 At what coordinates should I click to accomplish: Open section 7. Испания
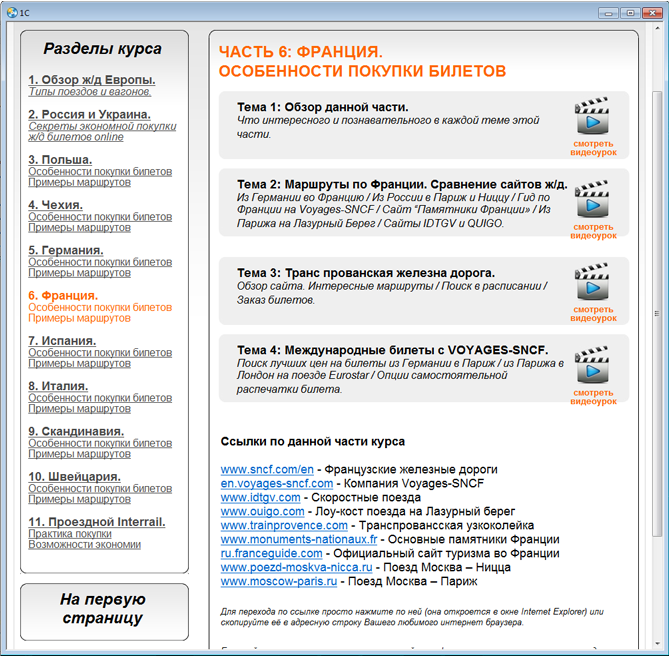[x=62, y=341]
